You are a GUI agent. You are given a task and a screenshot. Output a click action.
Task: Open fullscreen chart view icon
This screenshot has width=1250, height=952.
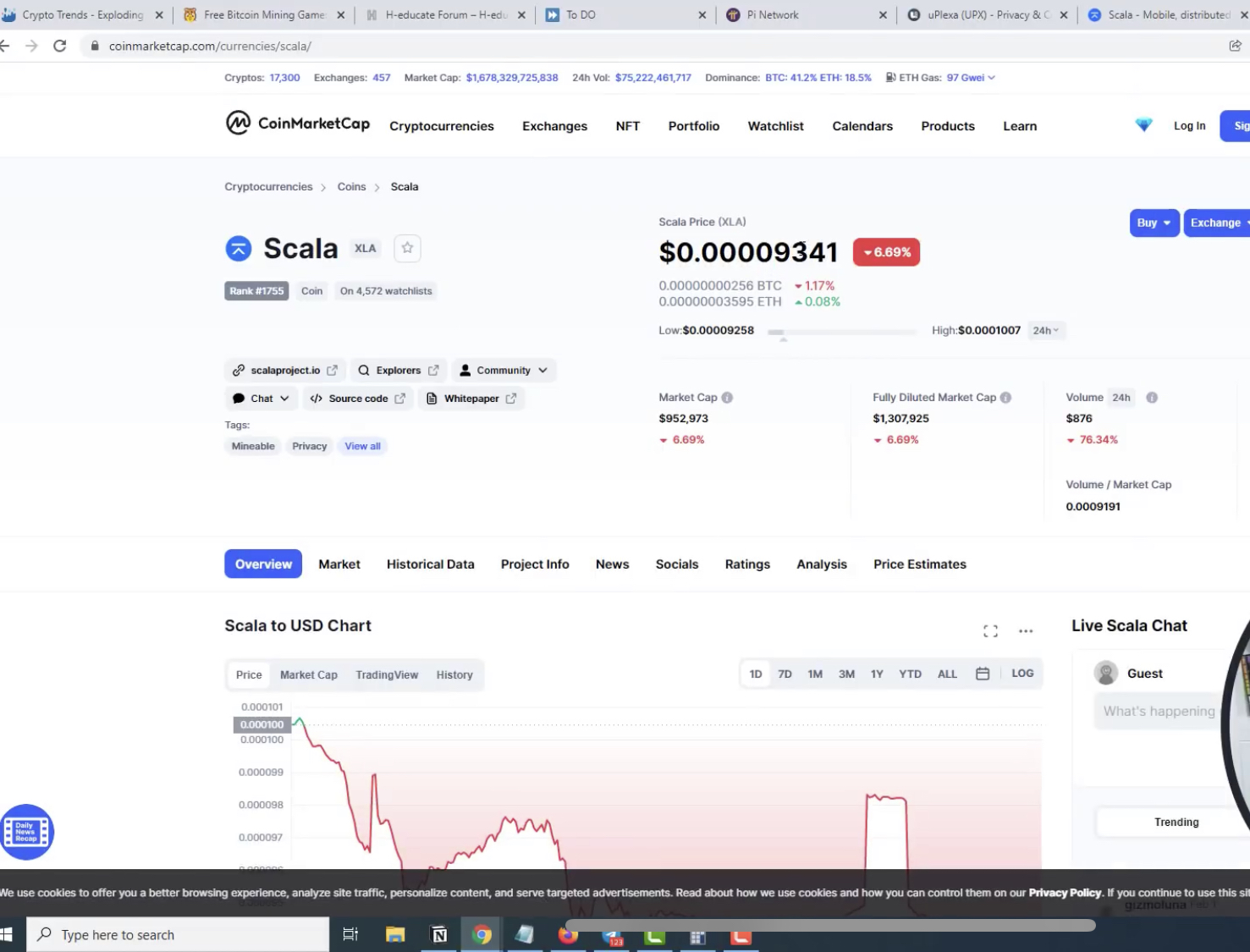(990, 631)
